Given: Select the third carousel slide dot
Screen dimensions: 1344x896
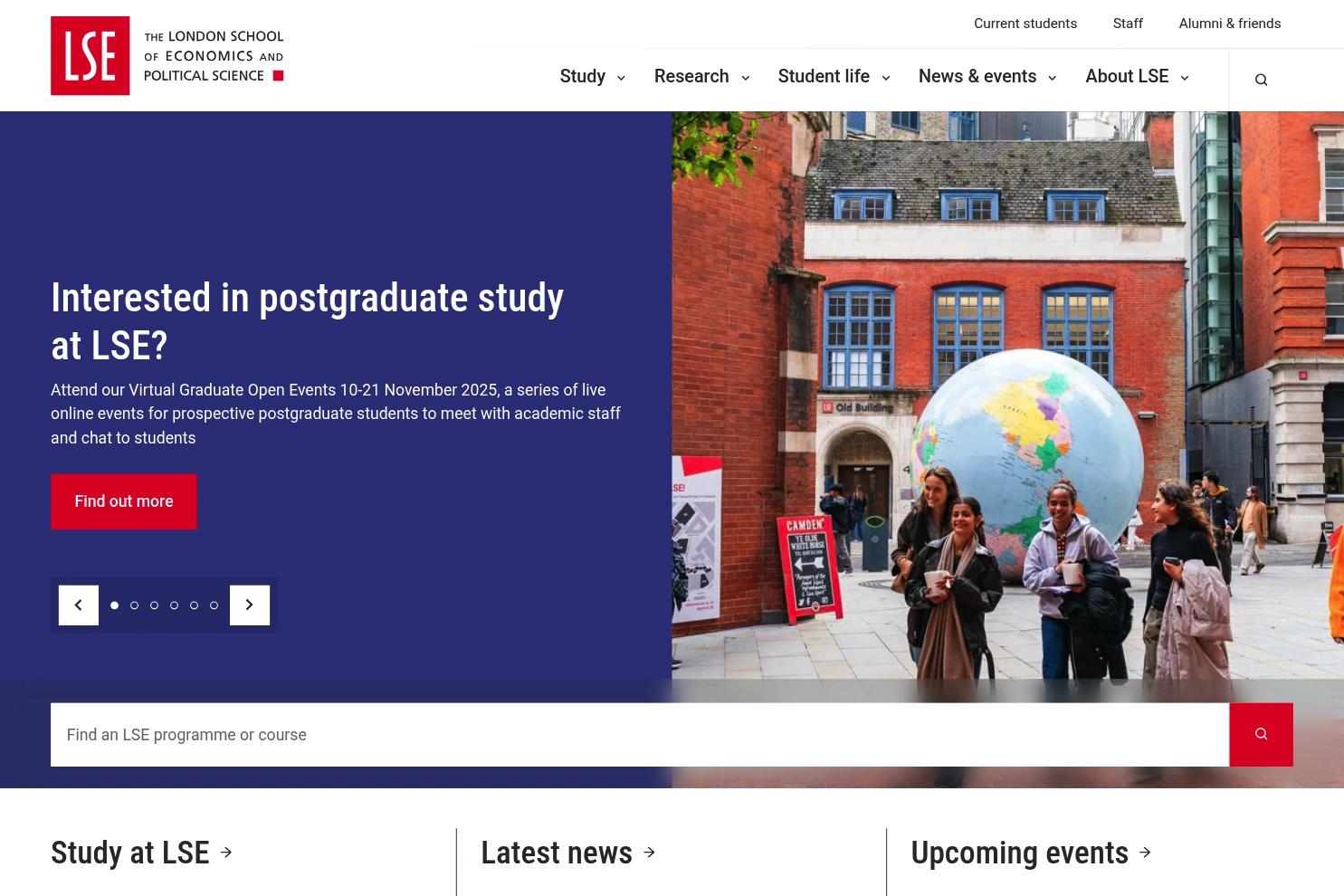Looking at the screenshot, I should [x=154, y=605].
